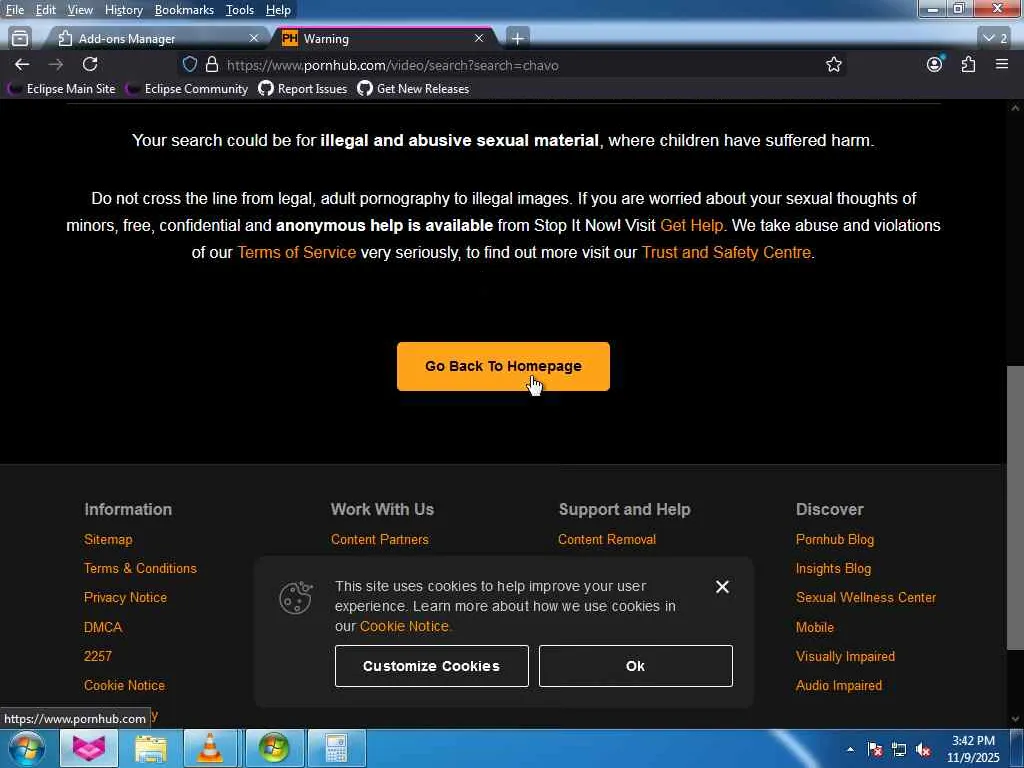The height and width of the screenshot is (768, 1024).
Task: Open the Privacy Notice footer link
Action: (x=125, y=598)
